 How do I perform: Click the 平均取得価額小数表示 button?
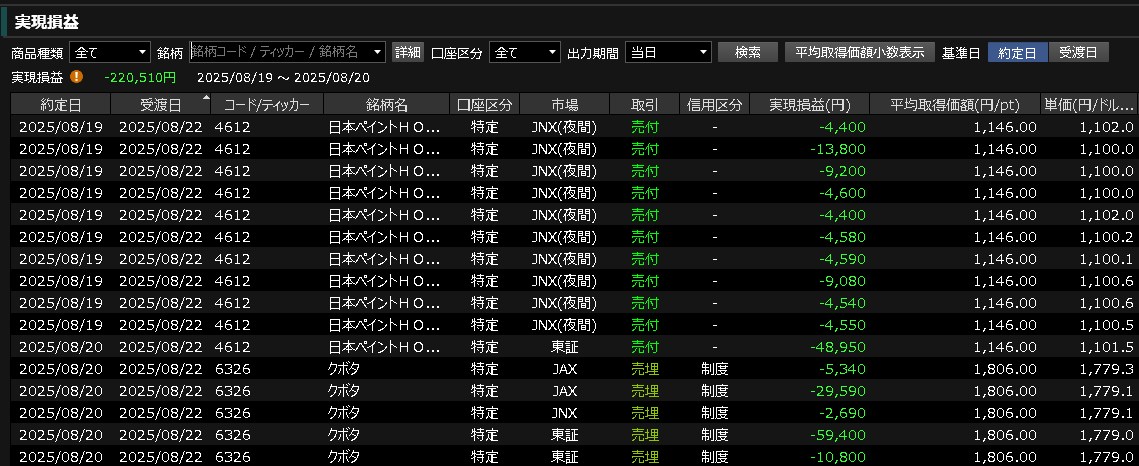coord(859,52)
